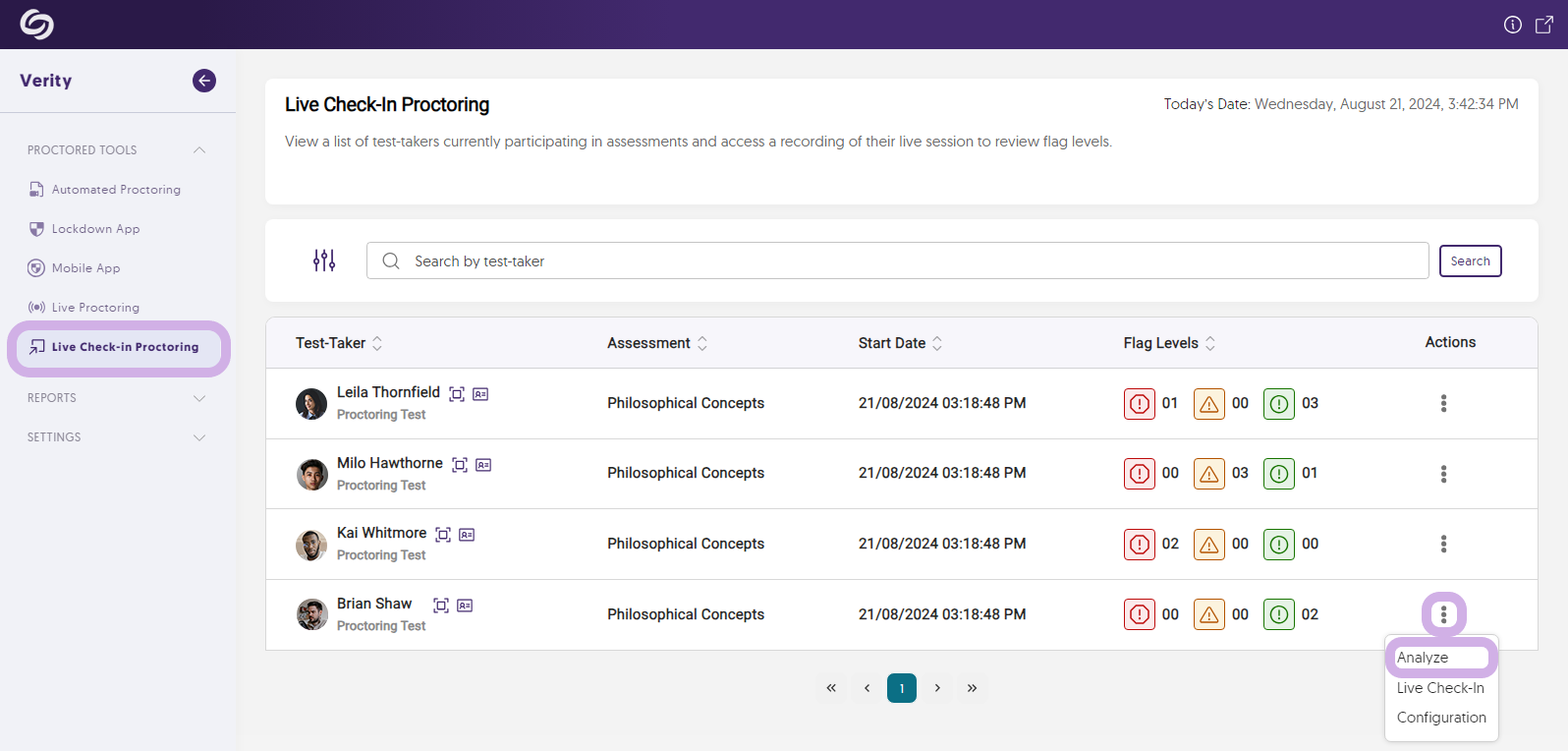Expand the Settings section
The image size is (1568, 751).
point(199,437)
